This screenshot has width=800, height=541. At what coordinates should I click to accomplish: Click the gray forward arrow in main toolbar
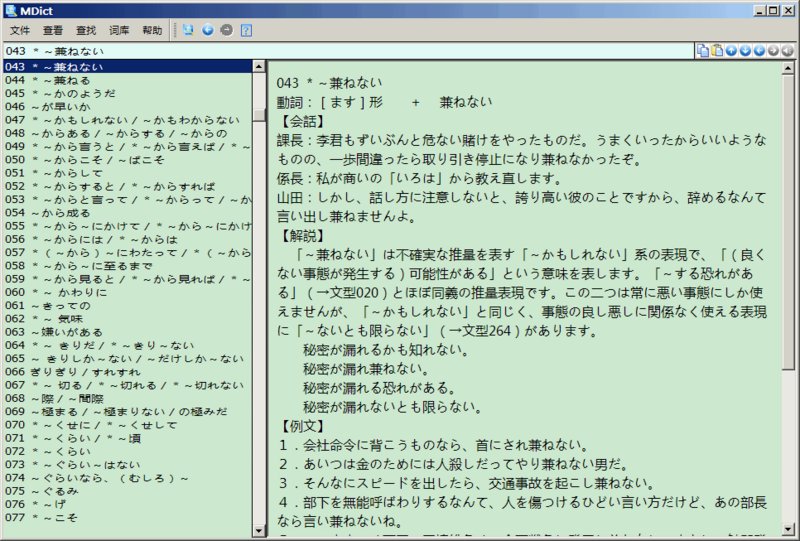(x=225, y=30)
